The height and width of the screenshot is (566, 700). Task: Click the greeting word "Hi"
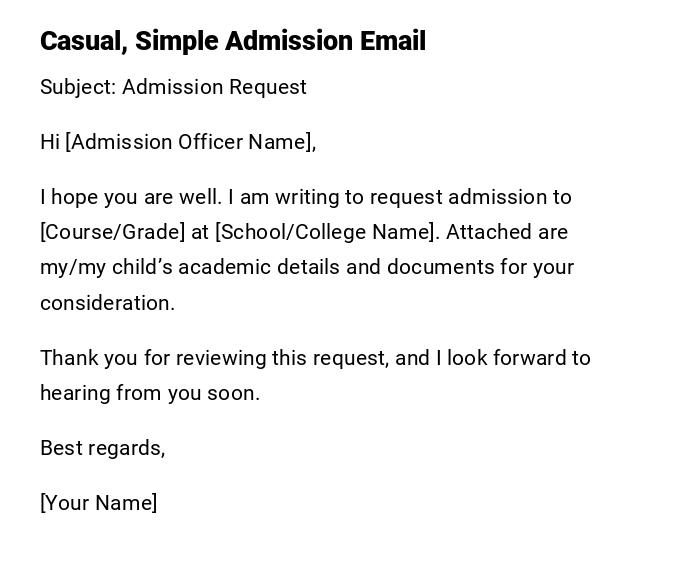[x=50, y=142]
